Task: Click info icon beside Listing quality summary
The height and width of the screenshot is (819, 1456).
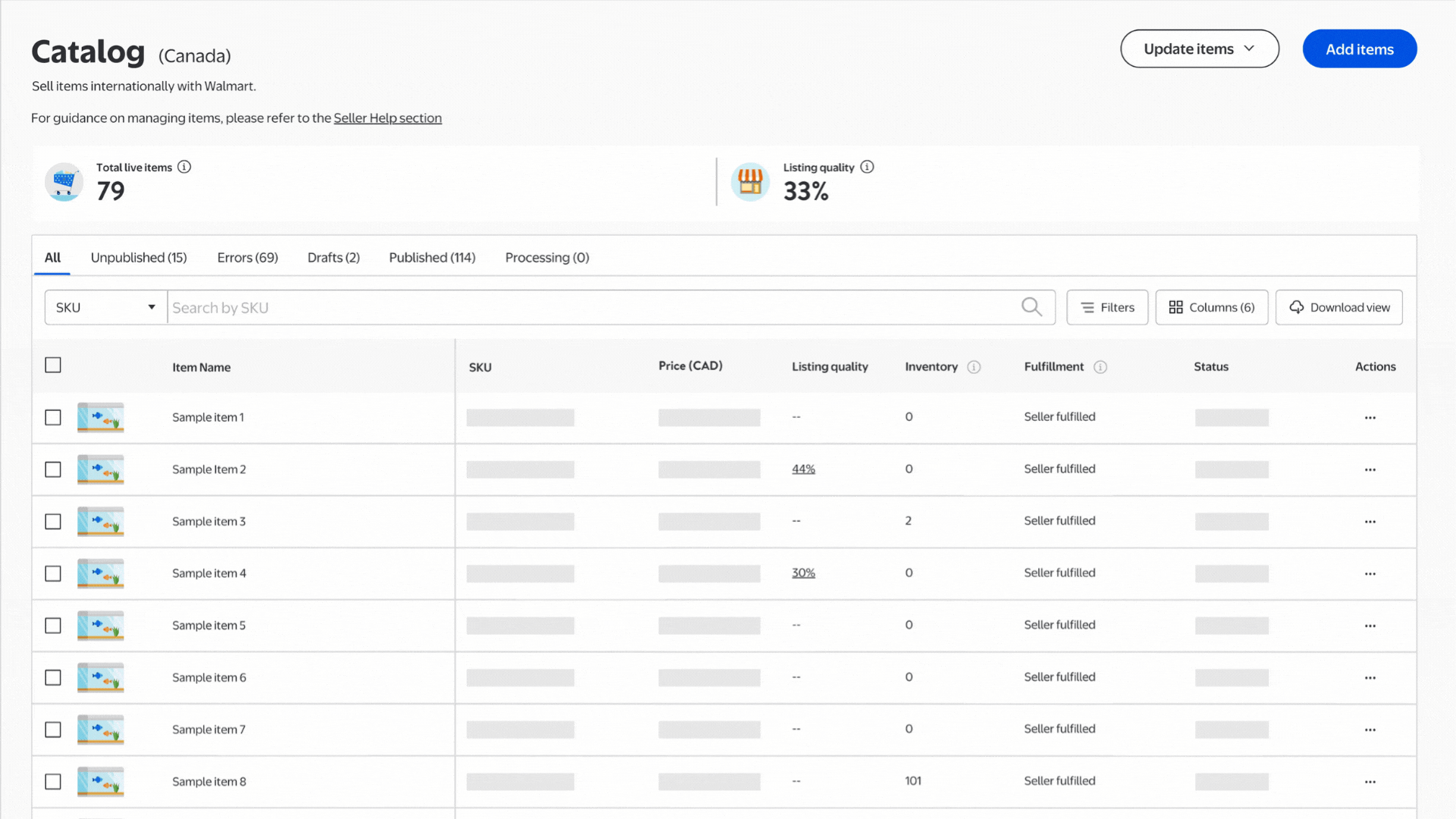Action: [867, 167]
